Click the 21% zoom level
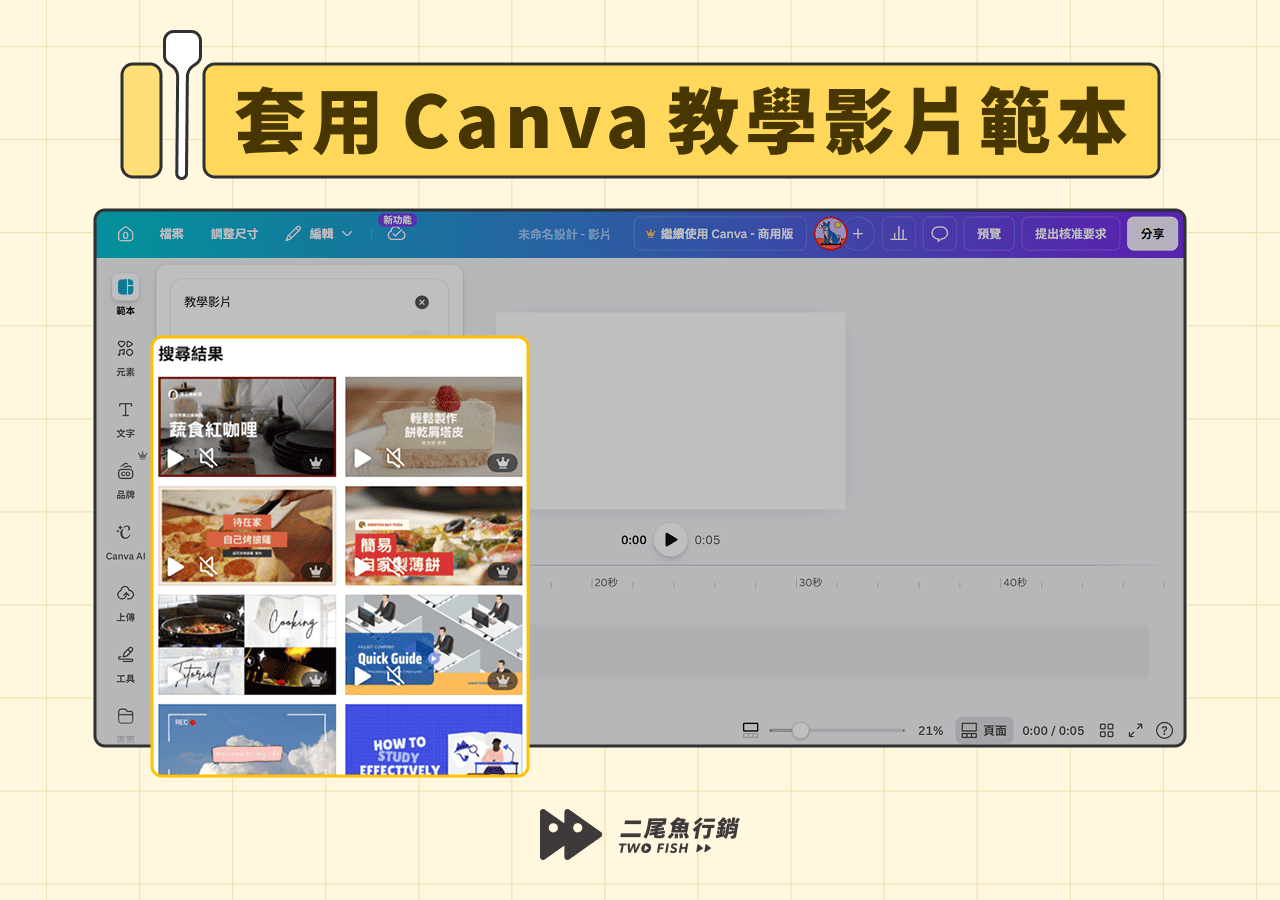Image resolution: width=1280 pixels, height=900 pixels. 931,731
